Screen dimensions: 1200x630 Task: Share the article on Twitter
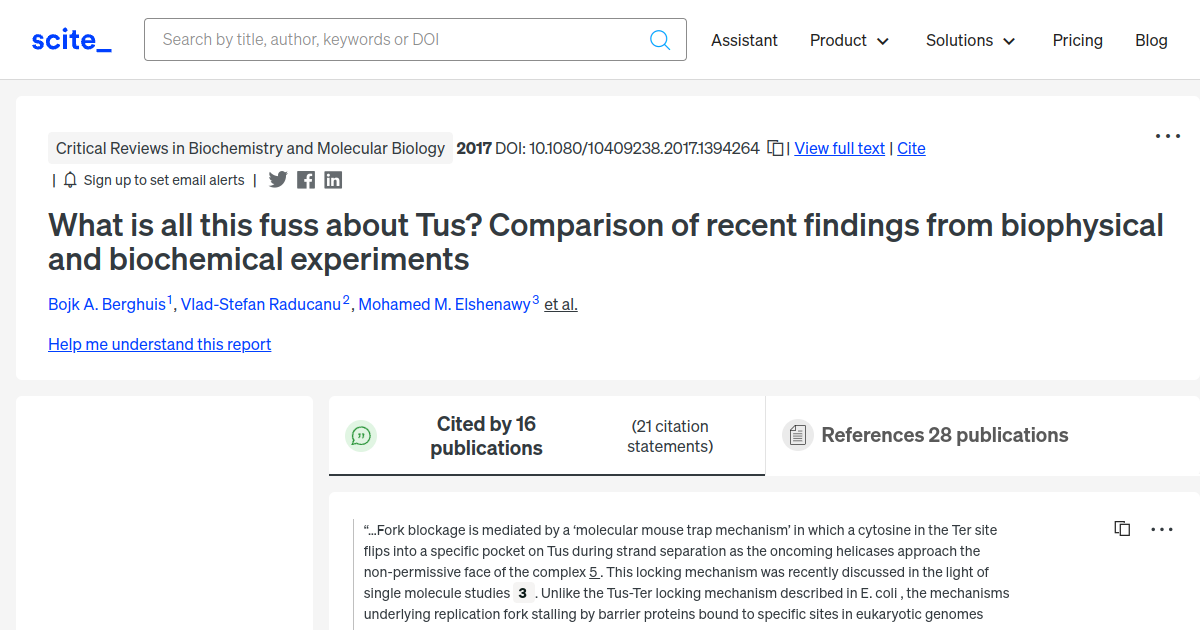pyautogui.click(x=277, y=180)
